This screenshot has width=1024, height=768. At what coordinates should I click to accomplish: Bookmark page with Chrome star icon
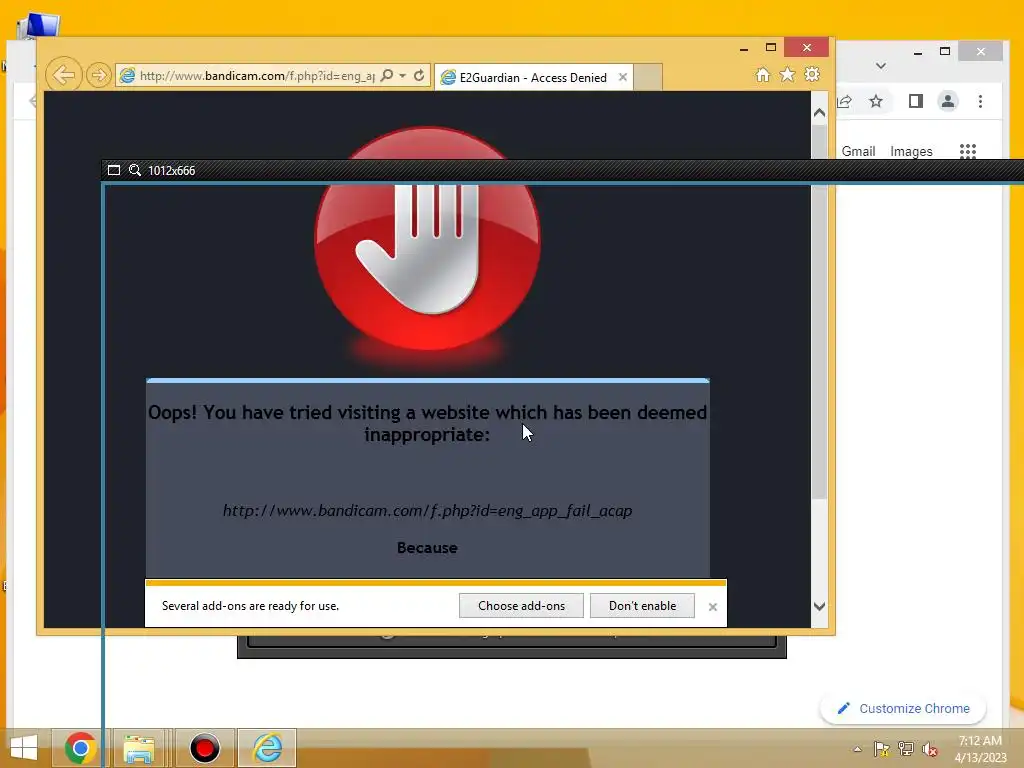tap(876, 101)
